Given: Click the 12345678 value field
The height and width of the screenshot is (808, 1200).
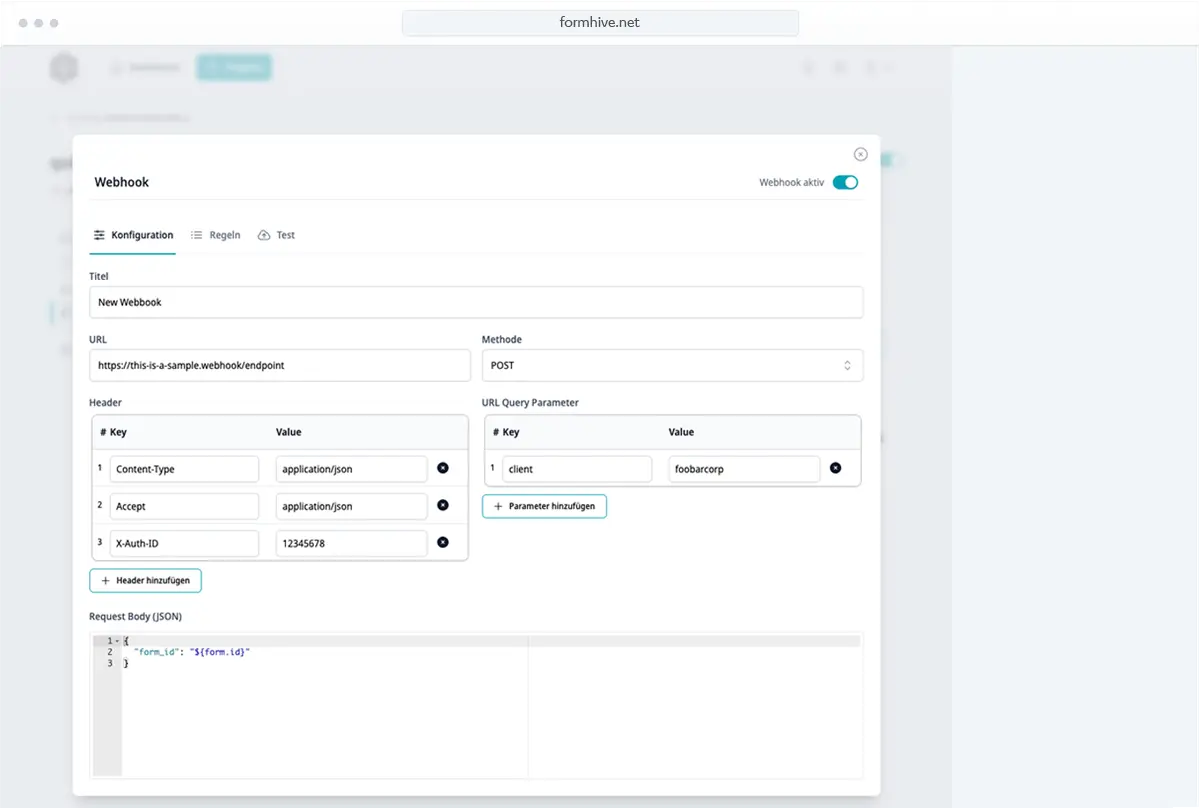Looking at the screenshot, I should coord(352,543).
